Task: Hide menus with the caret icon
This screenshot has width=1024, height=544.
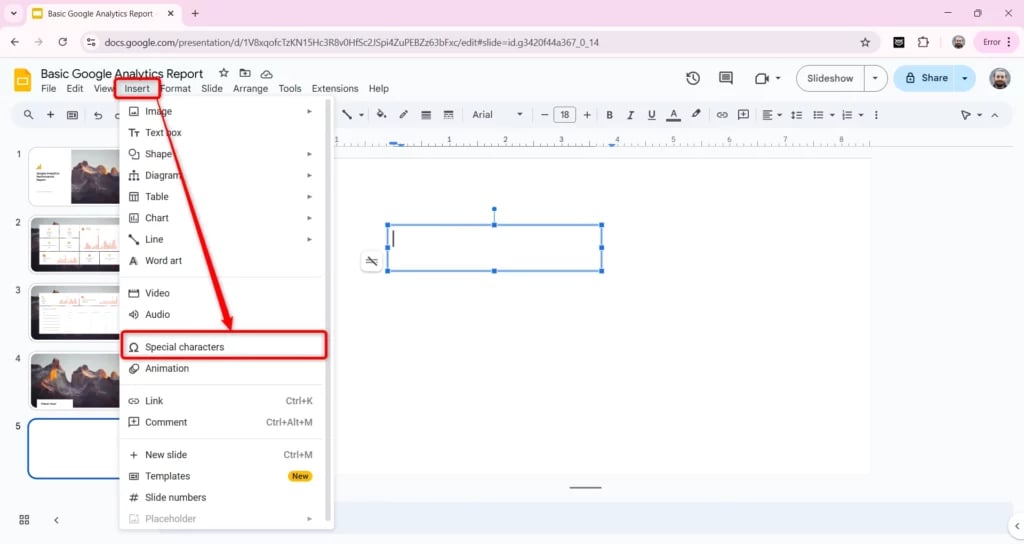Action: tap(995, 115)
